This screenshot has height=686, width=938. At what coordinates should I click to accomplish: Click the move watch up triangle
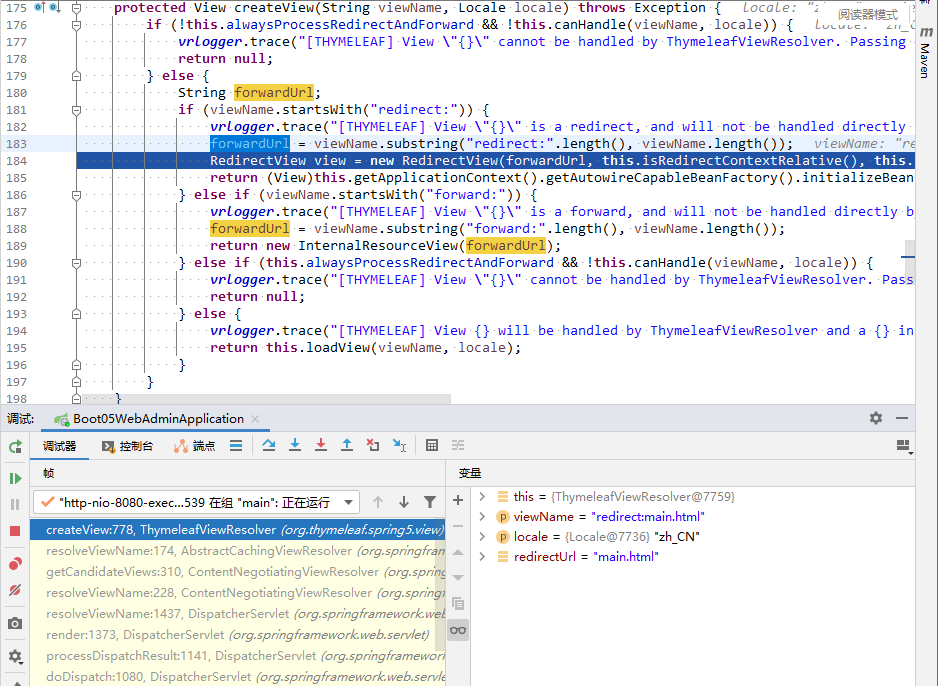pos(458,552)
